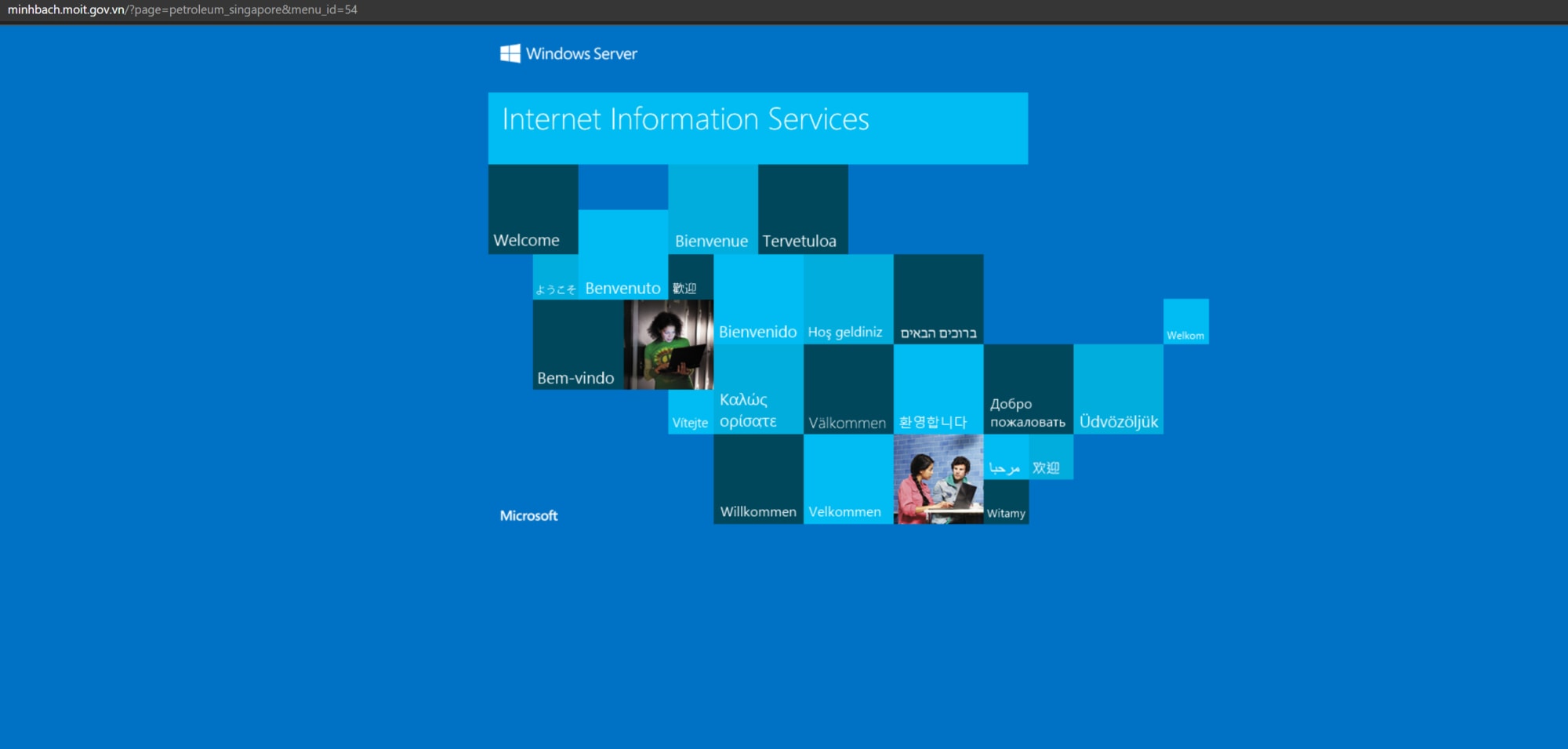
Task: Click the Bienvenido tile
Action: [758, 299]
